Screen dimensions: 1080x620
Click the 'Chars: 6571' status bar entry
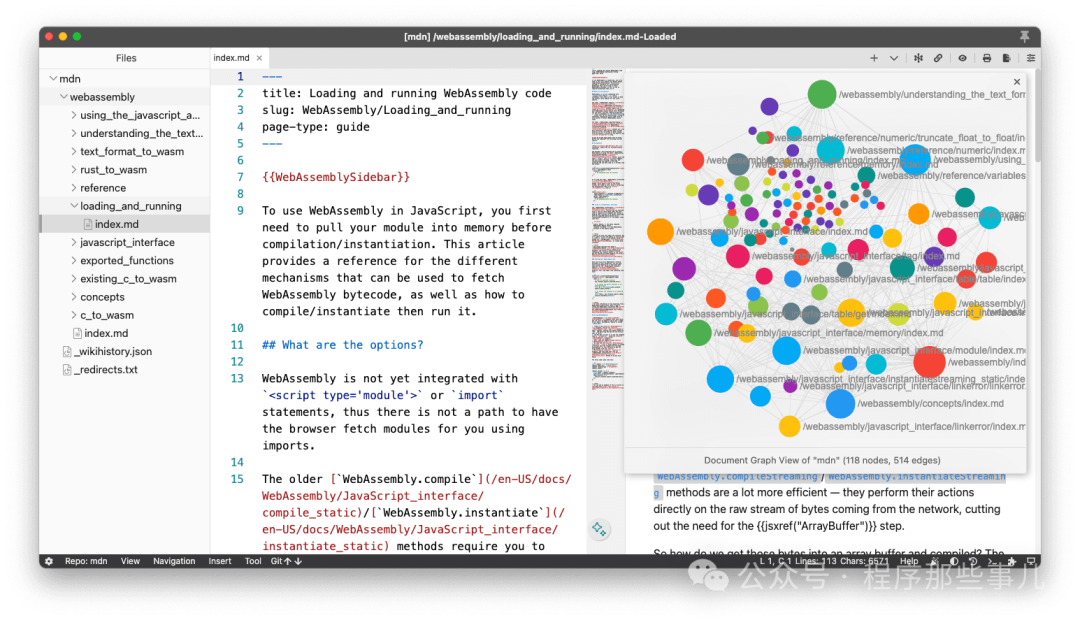click(x=864, y=561)
